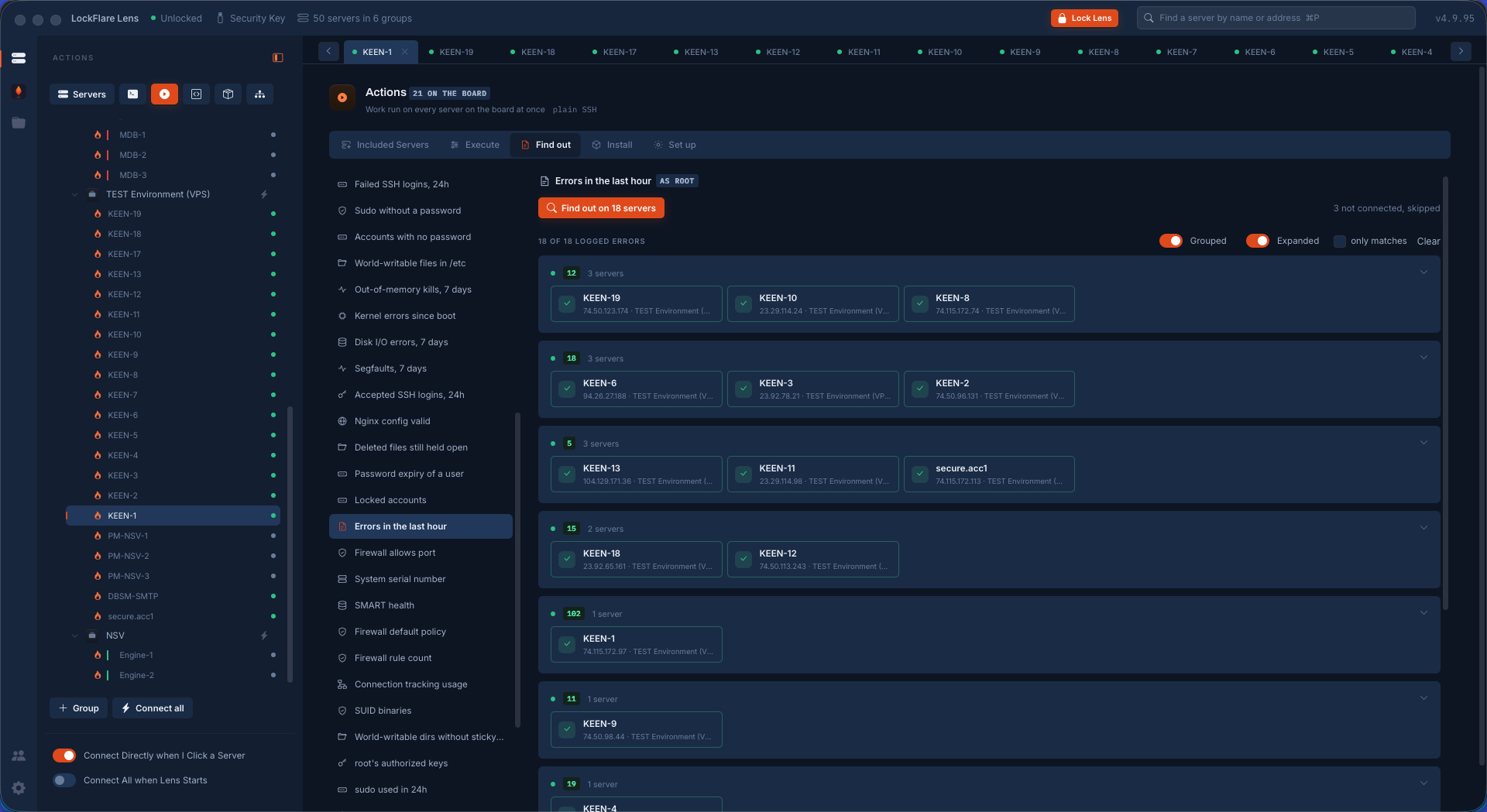This screenshot has height=812, width=1487.
Task: Click the flame icon in left rail
Action: (19, 91)
